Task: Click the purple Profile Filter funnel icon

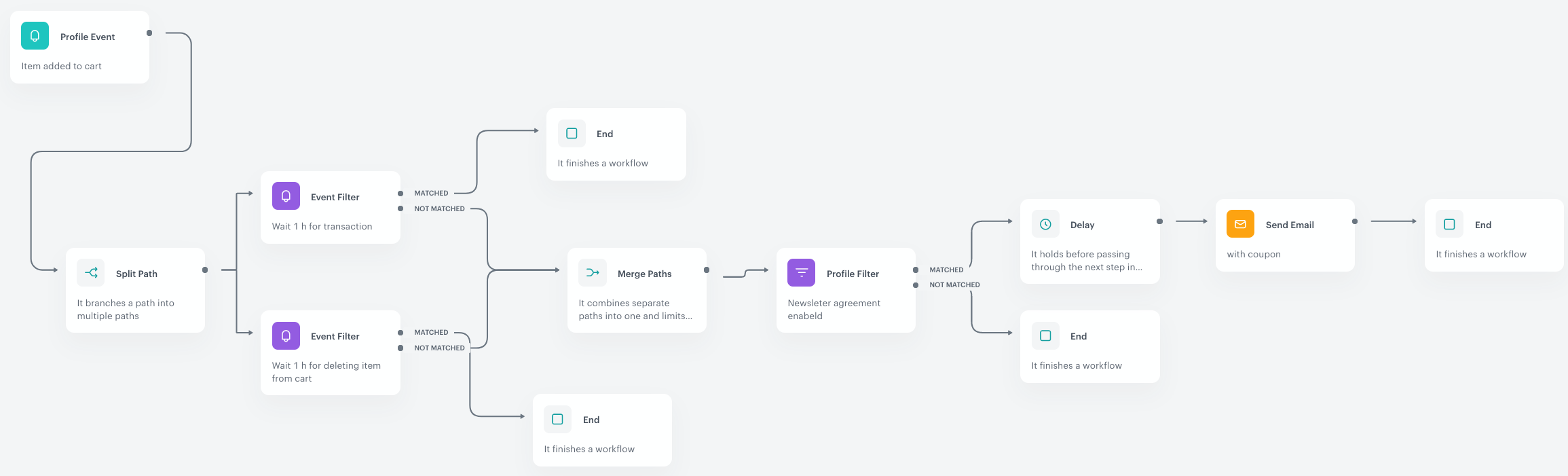Action: pyautogui.click(x=801, y=273)
